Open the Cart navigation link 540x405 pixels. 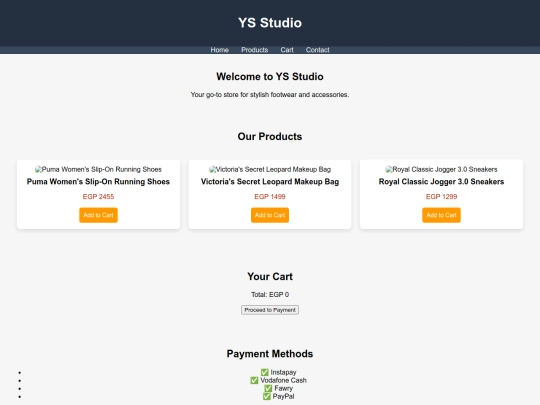pyautogui.click(x=287, y=50)
